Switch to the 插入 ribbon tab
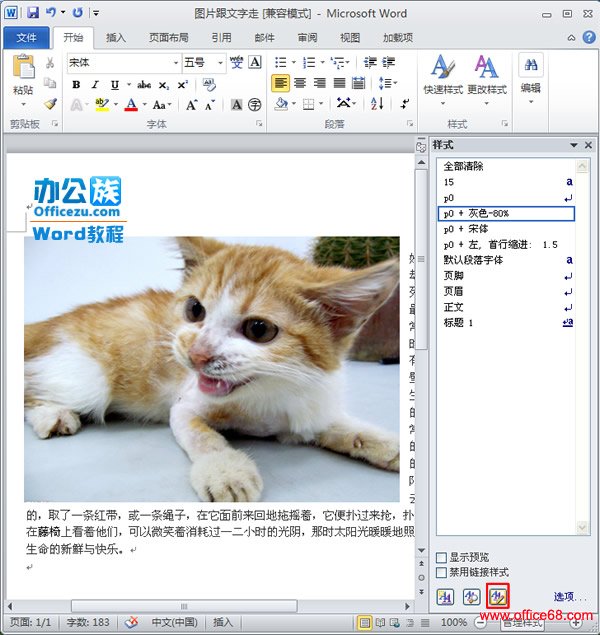This screenshot has width=600, height=635. coord(116,38)
